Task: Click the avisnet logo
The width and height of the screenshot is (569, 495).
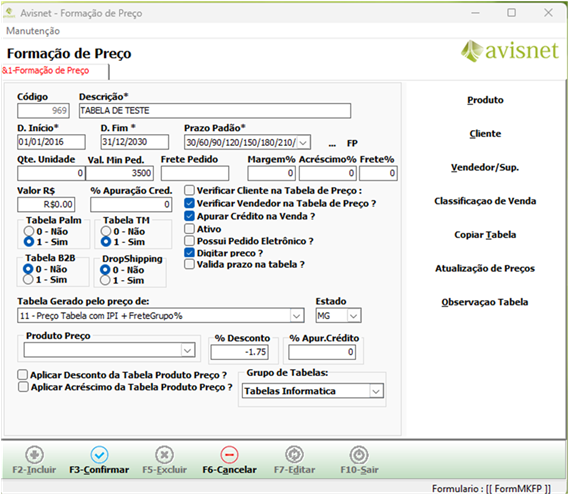Action: (x=509, y=50)
